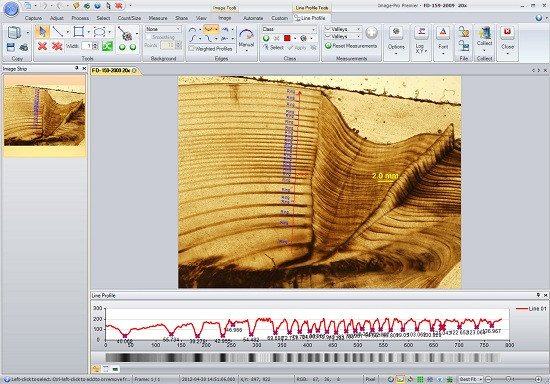Image resolution: width=550 pixels, height=384 pixels.
Task: Open the Measure ribbon tab
Action: pyautogui.click(x=158, y=18)
